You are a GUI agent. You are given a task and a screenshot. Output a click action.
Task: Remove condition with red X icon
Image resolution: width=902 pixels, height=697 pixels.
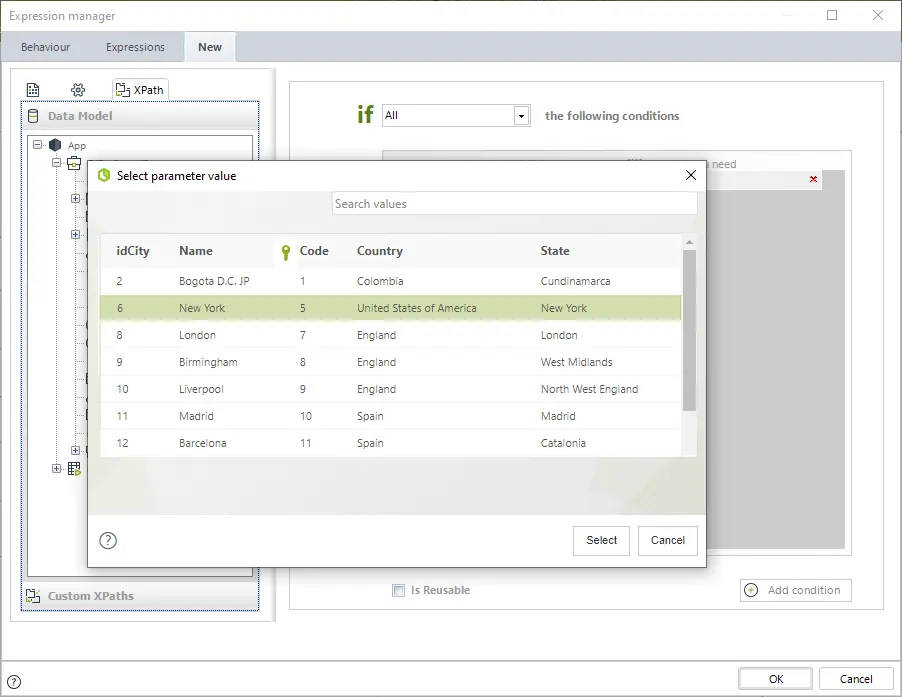[813, 179]
